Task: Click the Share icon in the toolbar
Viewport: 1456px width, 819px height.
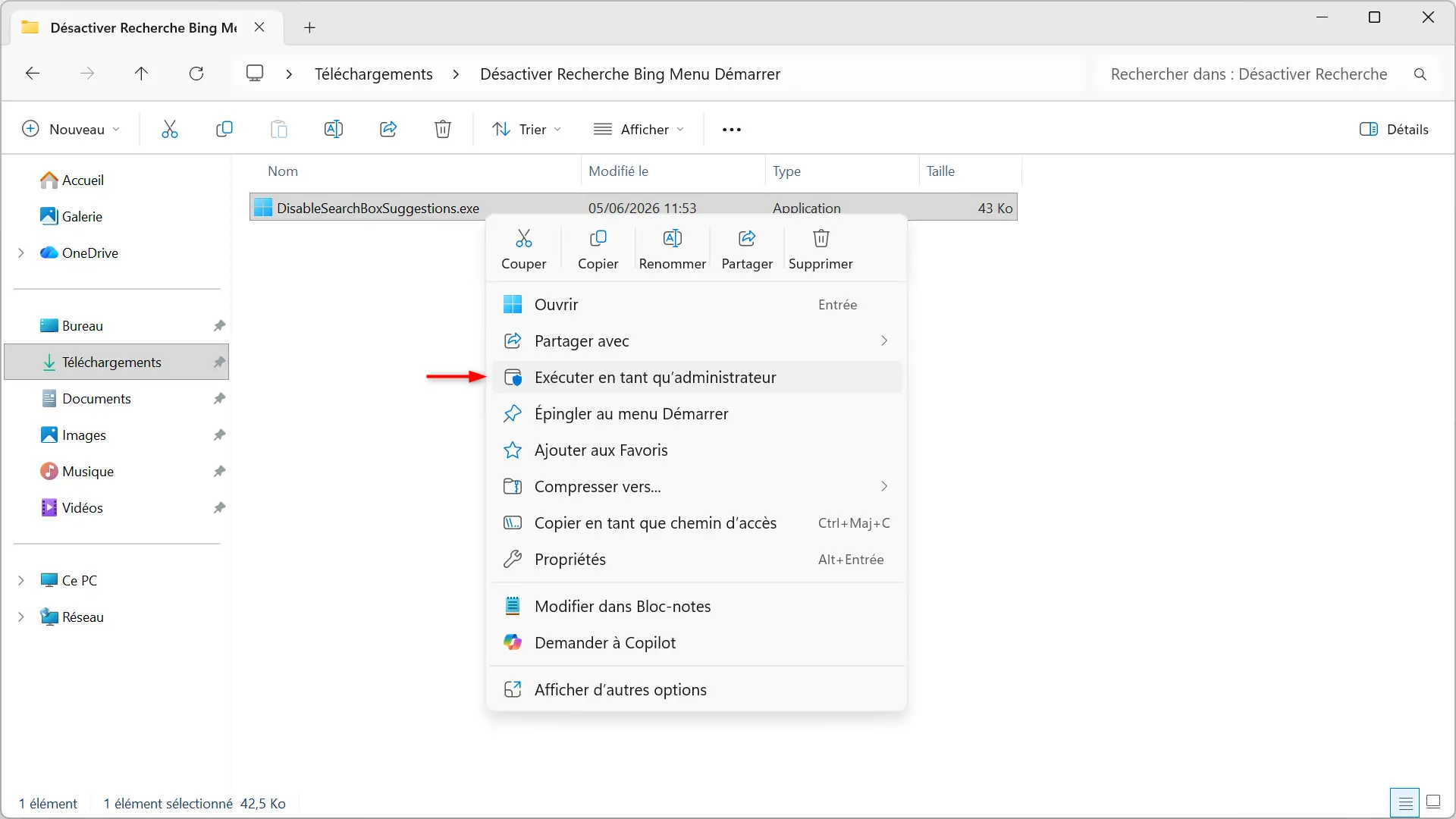Action: 388,129
